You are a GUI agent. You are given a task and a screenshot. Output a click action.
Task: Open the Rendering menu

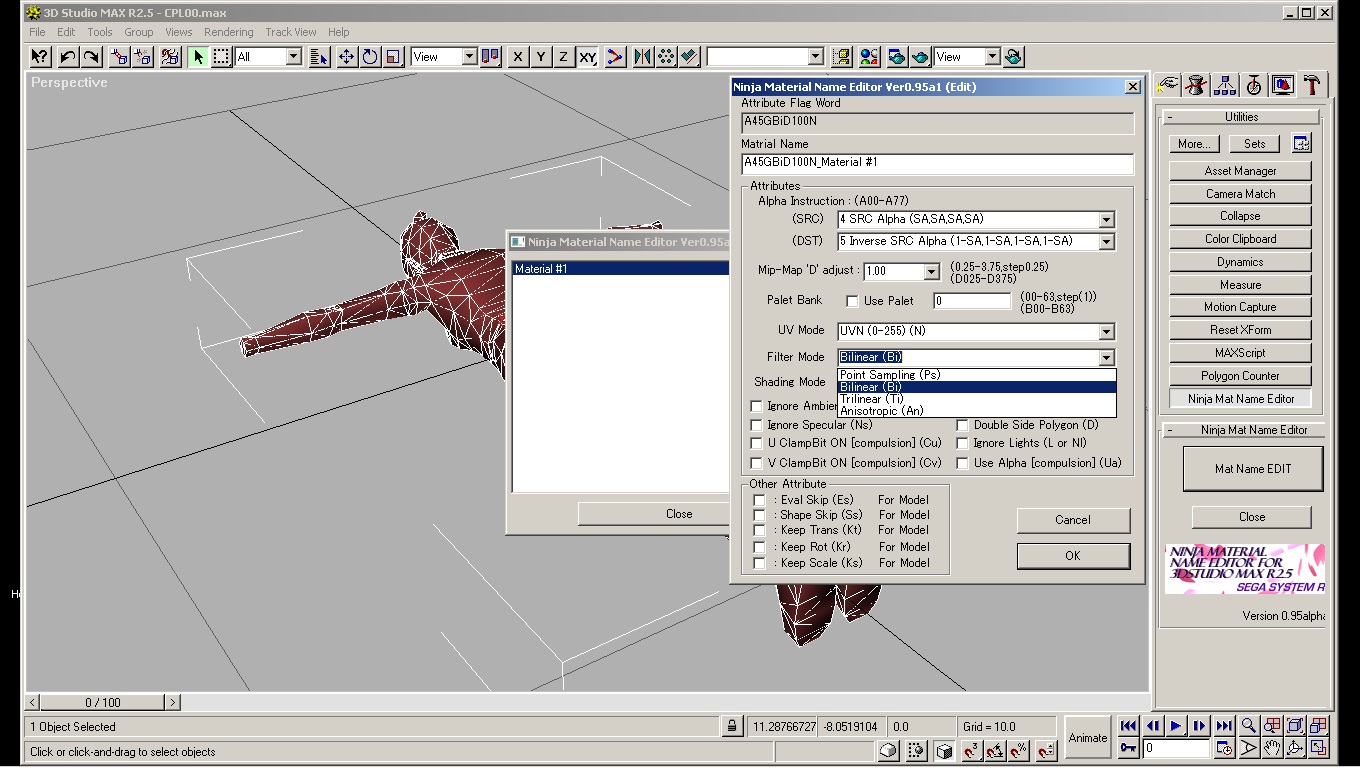coord(228,32)
